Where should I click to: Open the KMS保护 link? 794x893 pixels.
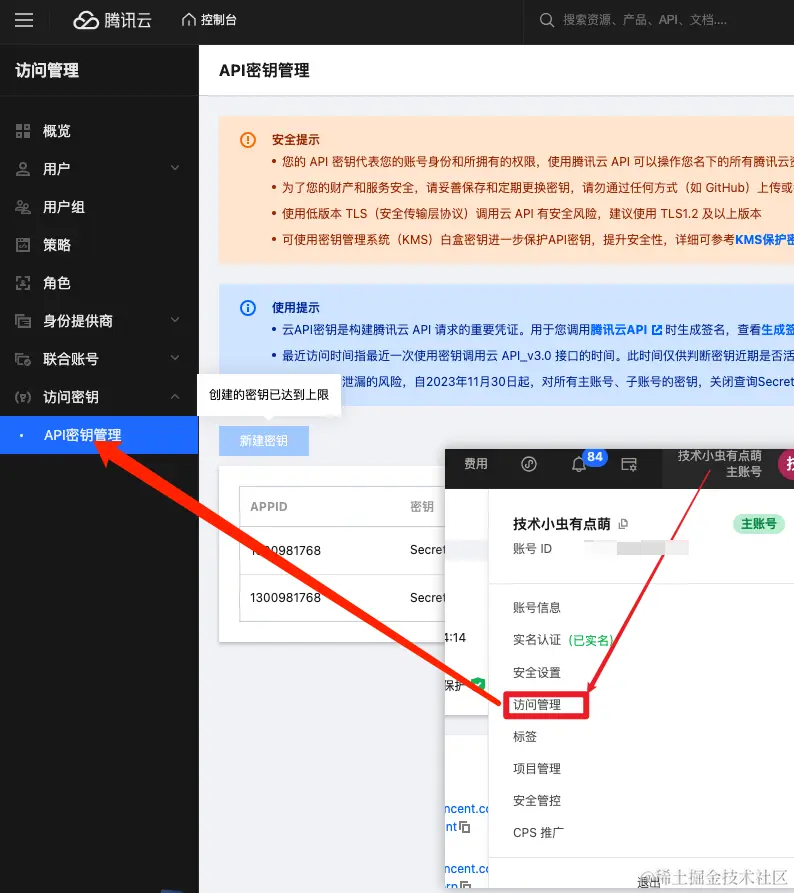click(x=764, y=240)
